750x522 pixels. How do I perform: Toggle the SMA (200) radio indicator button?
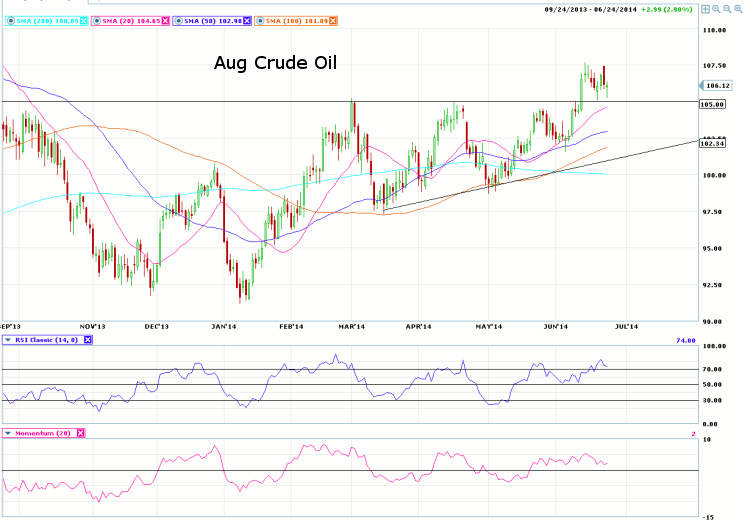9,19
